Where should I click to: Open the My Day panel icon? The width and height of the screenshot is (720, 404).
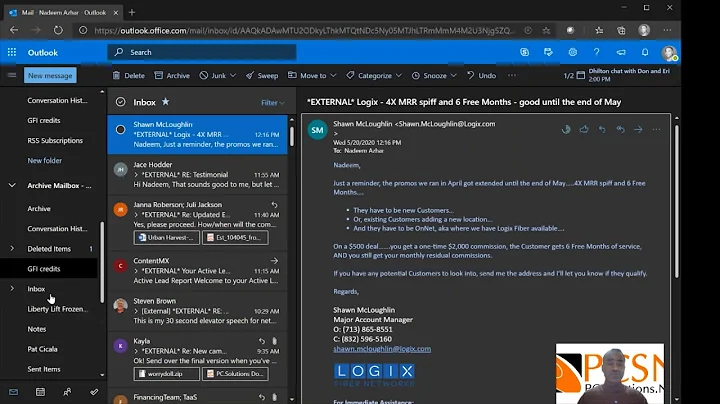[548, 52]
